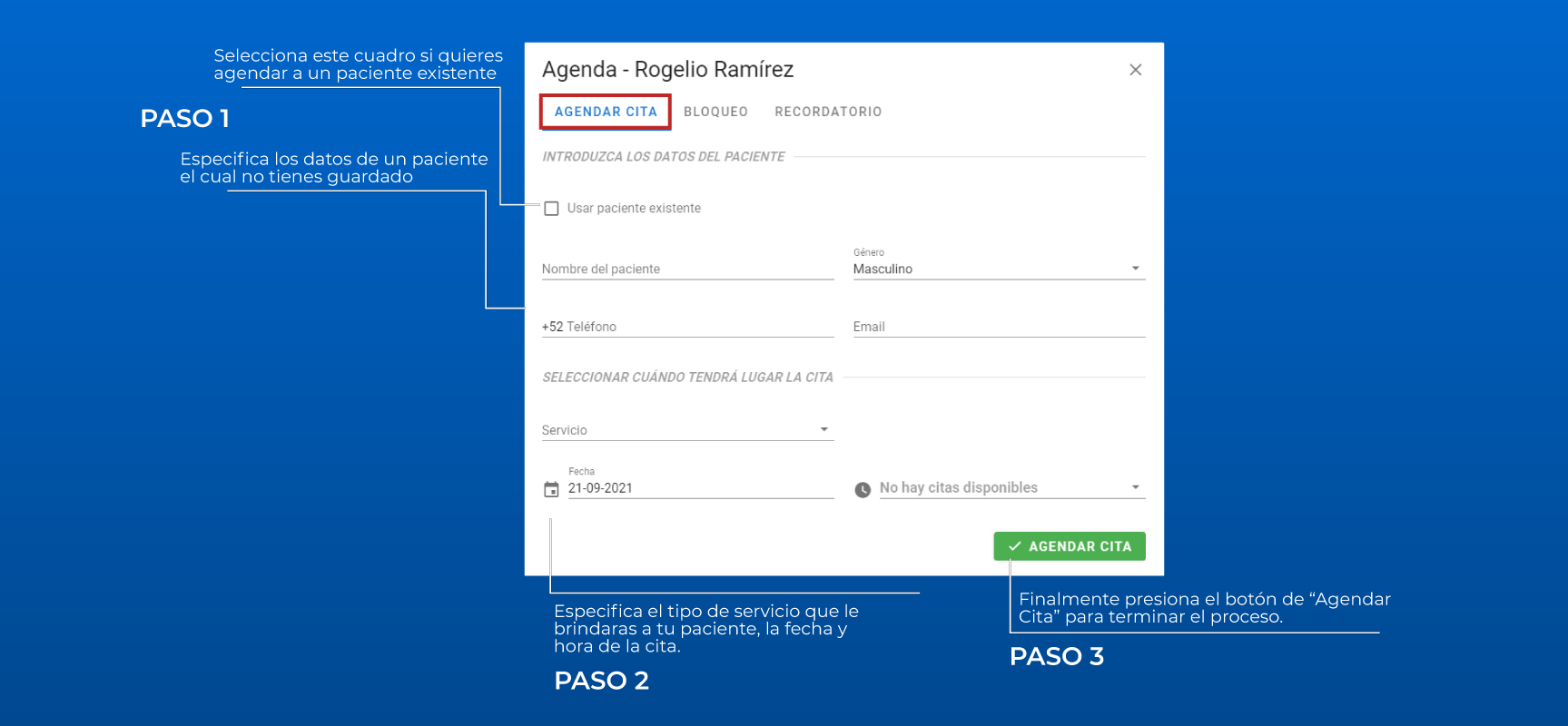Click the clock icon next to appointment time

tap(863, 490)
